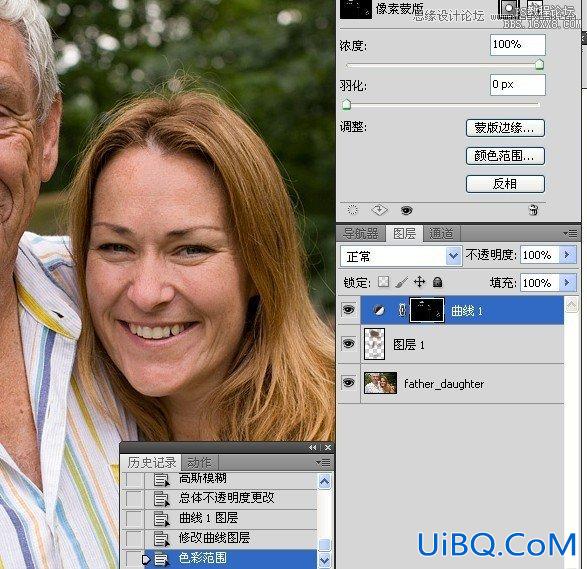Viewport: 587px width, 569px height.
Task: Hide the father_daughter layer visibility eye
Action: [349, 383]
